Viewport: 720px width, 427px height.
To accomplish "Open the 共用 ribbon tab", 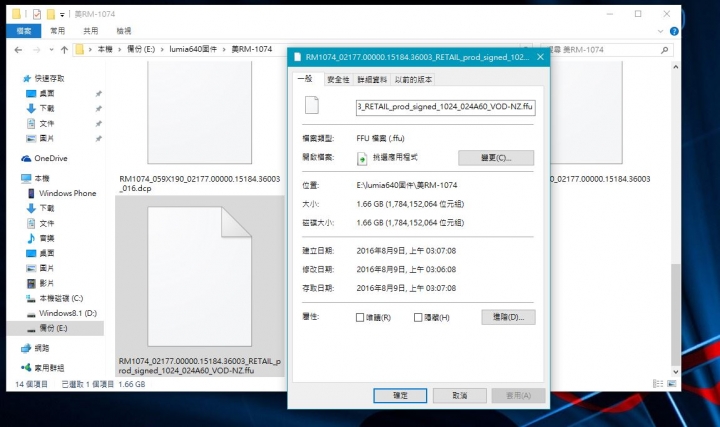I will tap(90, 31).
